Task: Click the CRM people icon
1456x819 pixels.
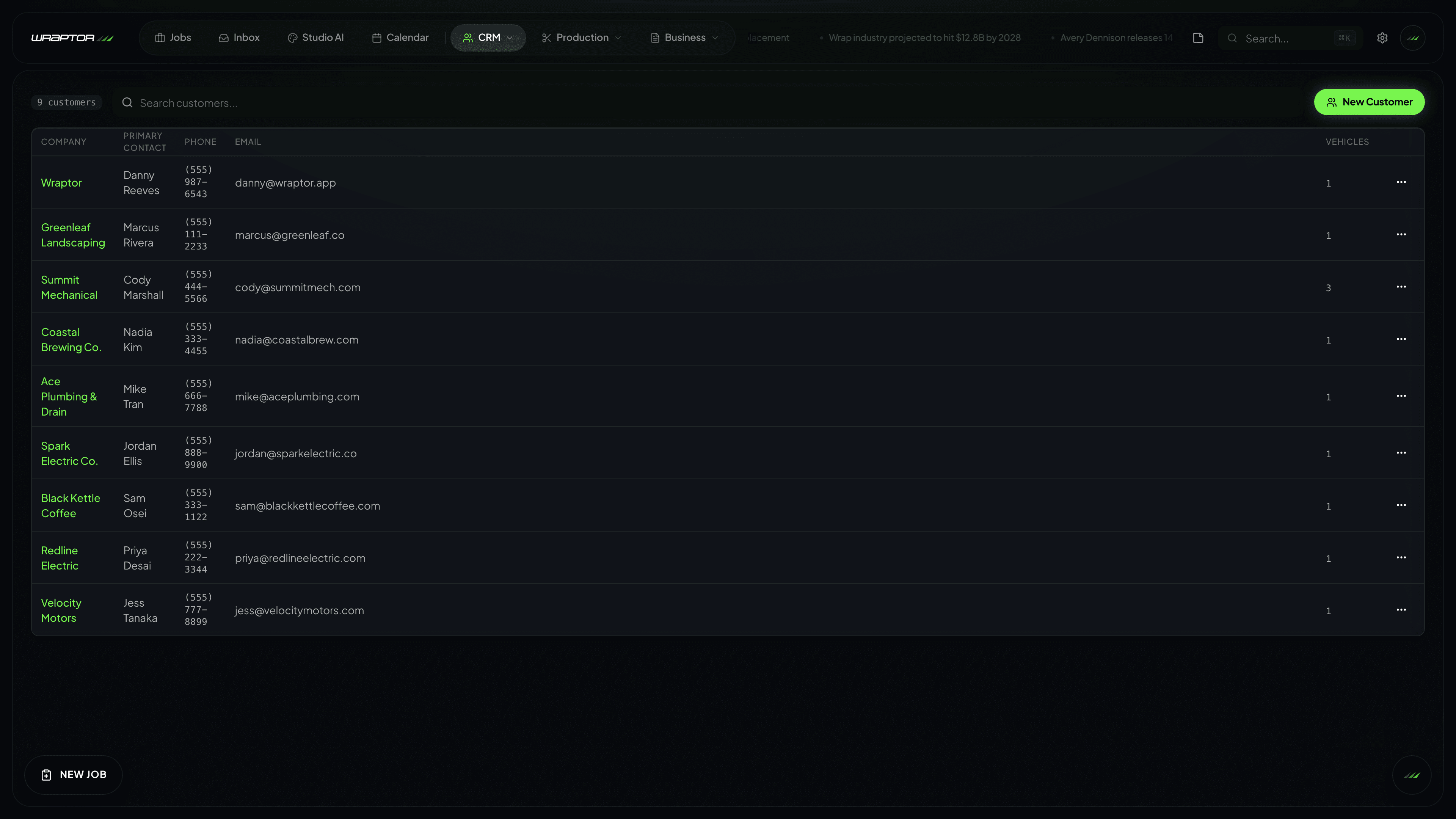Action: click(x=468, y=37)
